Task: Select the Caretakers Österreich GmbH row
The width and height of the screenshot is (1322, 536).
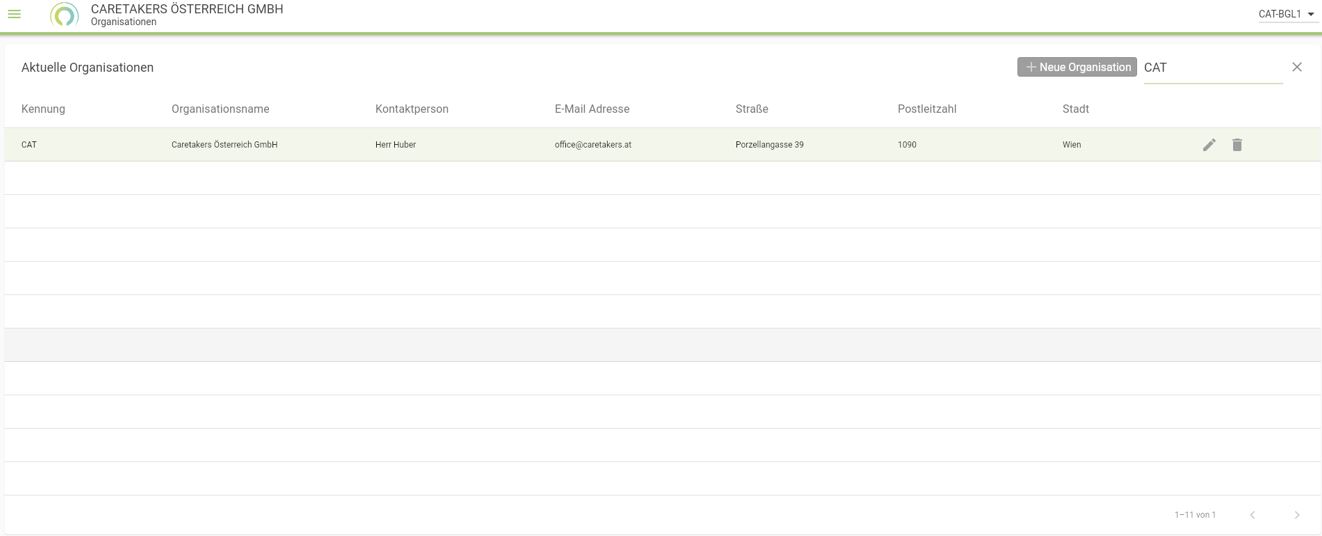Action: point(224,145)
